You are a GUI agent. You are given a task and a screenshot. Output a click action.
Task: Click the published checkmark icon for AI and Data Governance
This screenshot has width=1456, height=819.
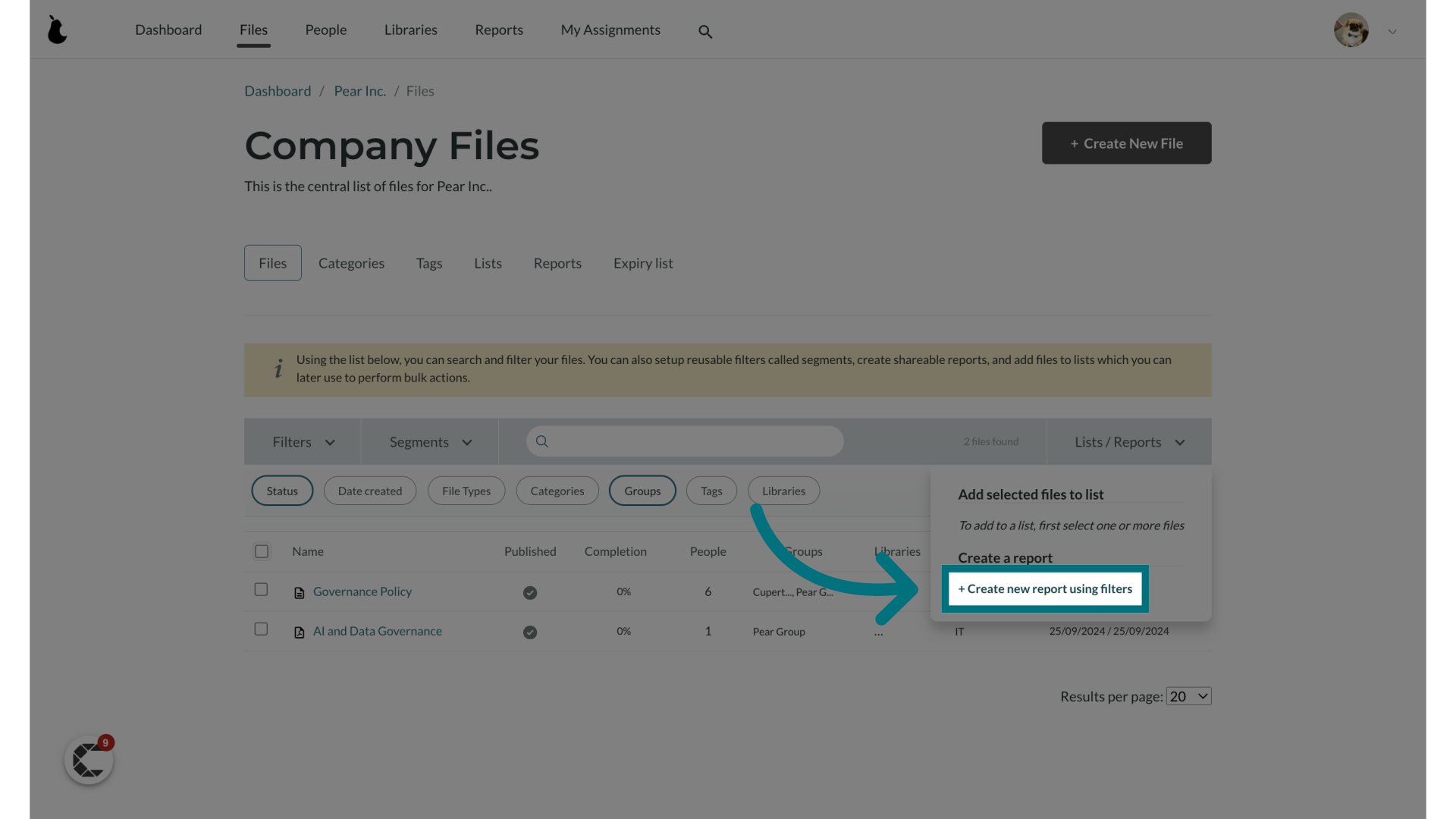(530, 631)
